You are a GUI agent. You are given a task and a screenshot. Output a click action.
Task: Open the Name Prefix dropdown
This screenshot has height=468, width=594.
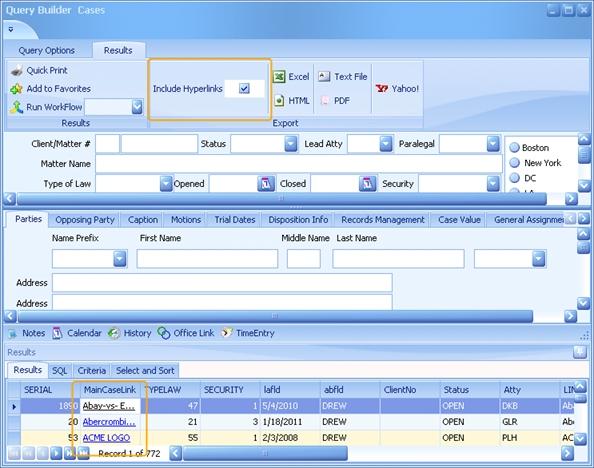pyautogui.click(x=120, y=259)
